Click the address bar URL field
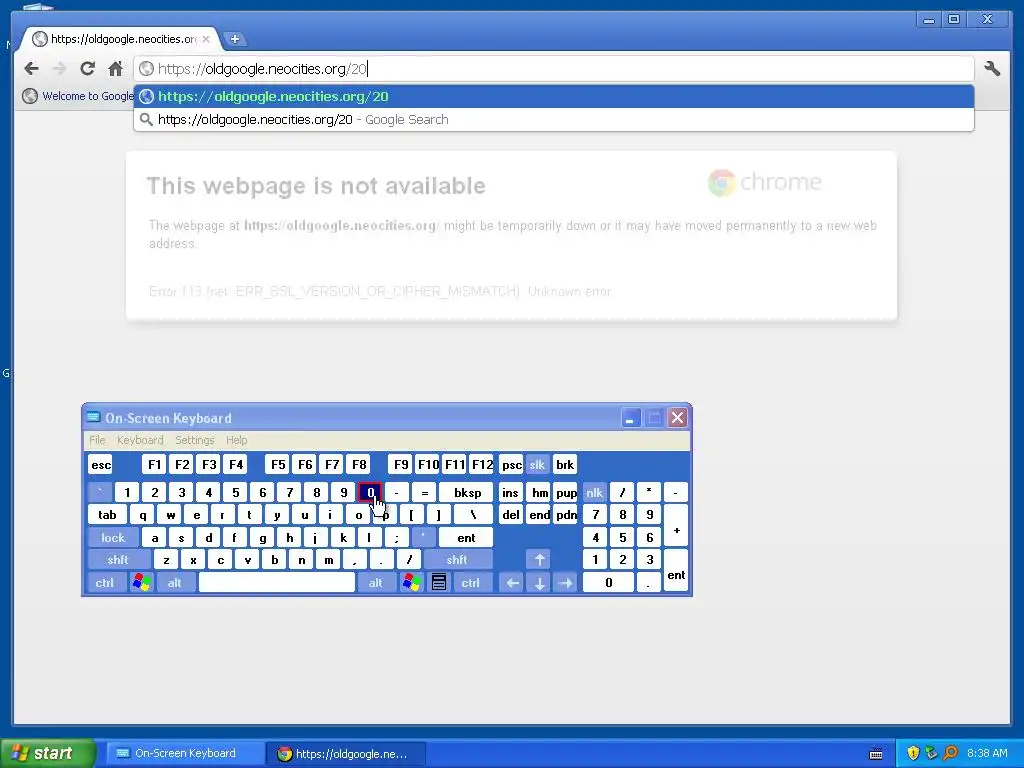The image size is (1024, 768). pos(554,69)
